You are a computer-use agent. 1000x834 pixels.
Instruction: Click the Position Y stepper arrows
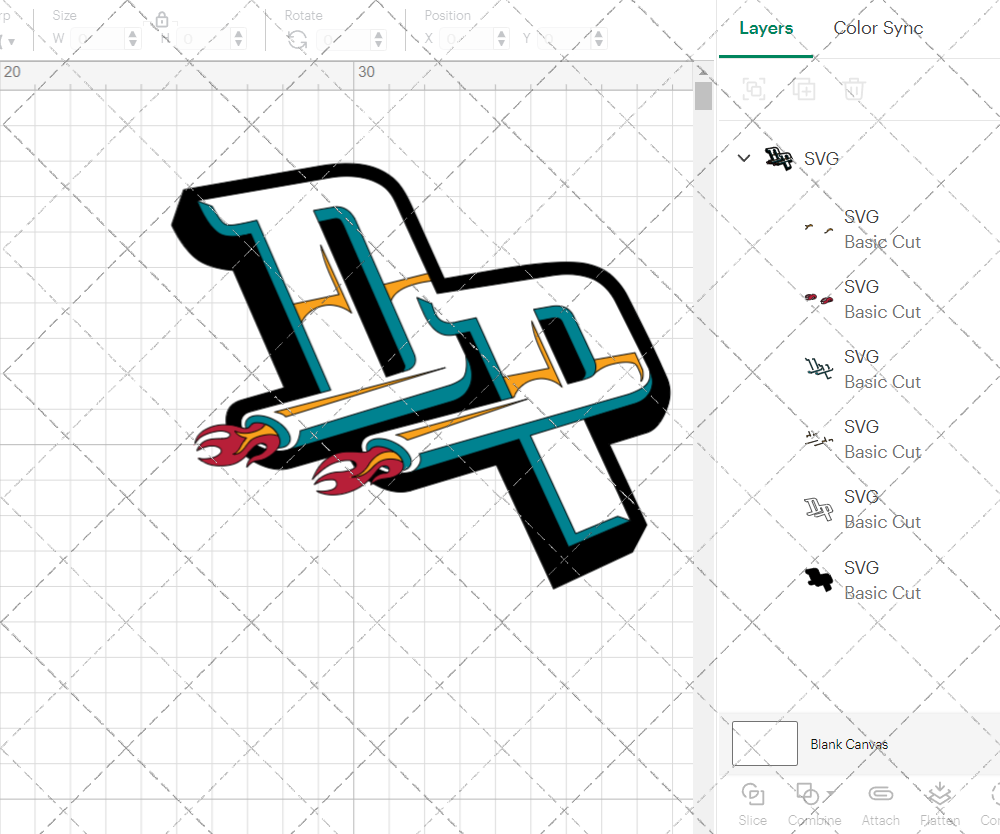pos(599,39)
